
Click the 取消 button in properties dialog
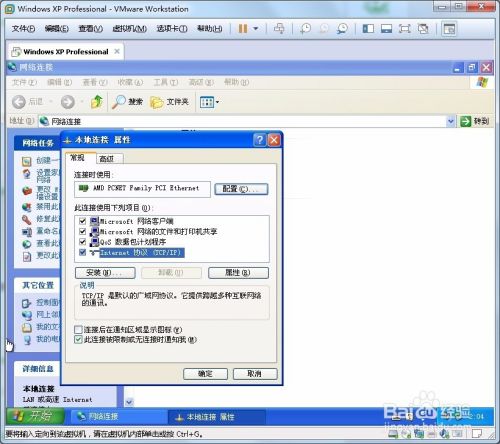pos(255,374)
